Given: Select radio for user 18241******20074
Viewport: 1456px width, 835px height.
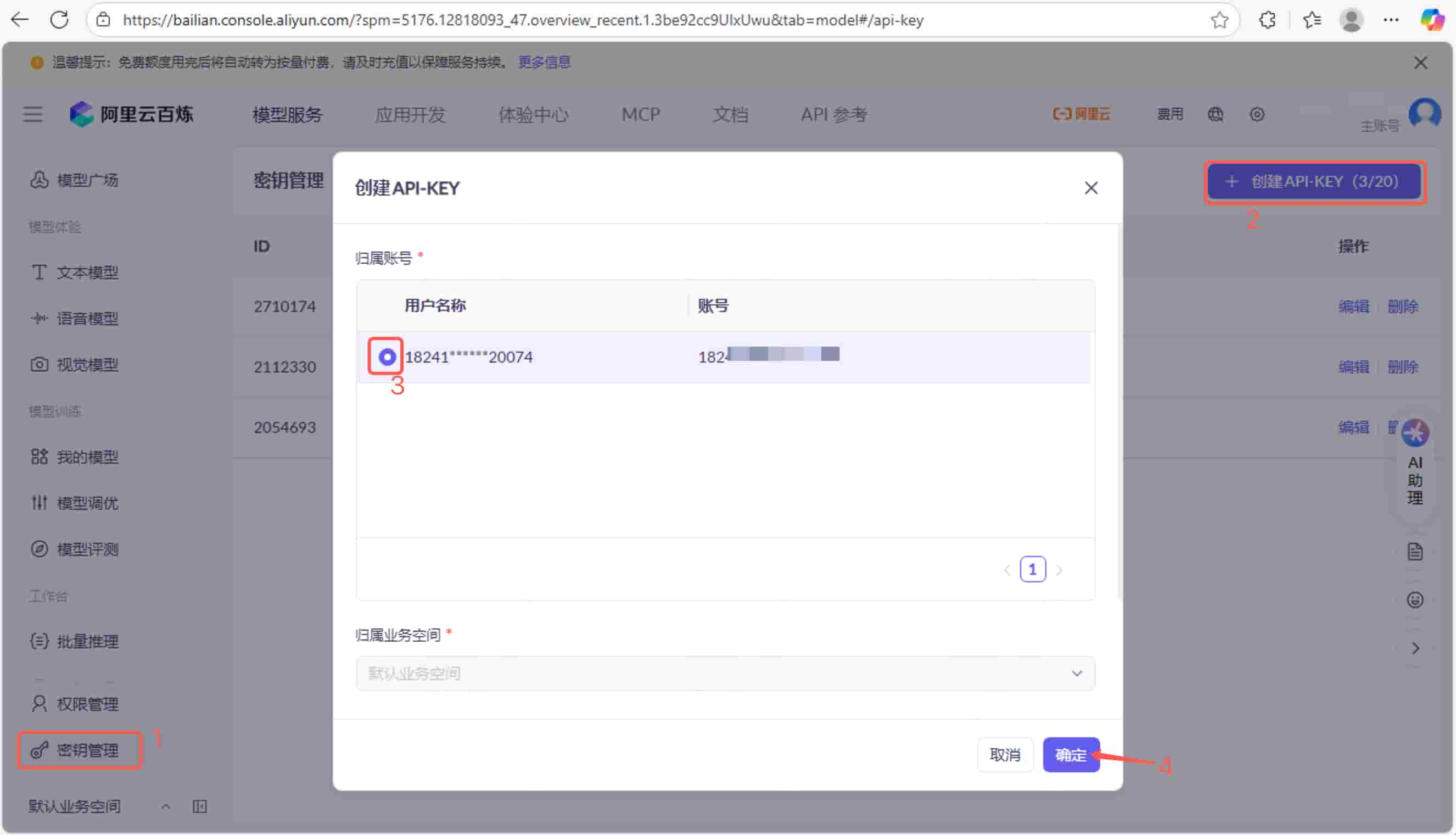Looking at the screenshot, I should [x=385, y=357].
